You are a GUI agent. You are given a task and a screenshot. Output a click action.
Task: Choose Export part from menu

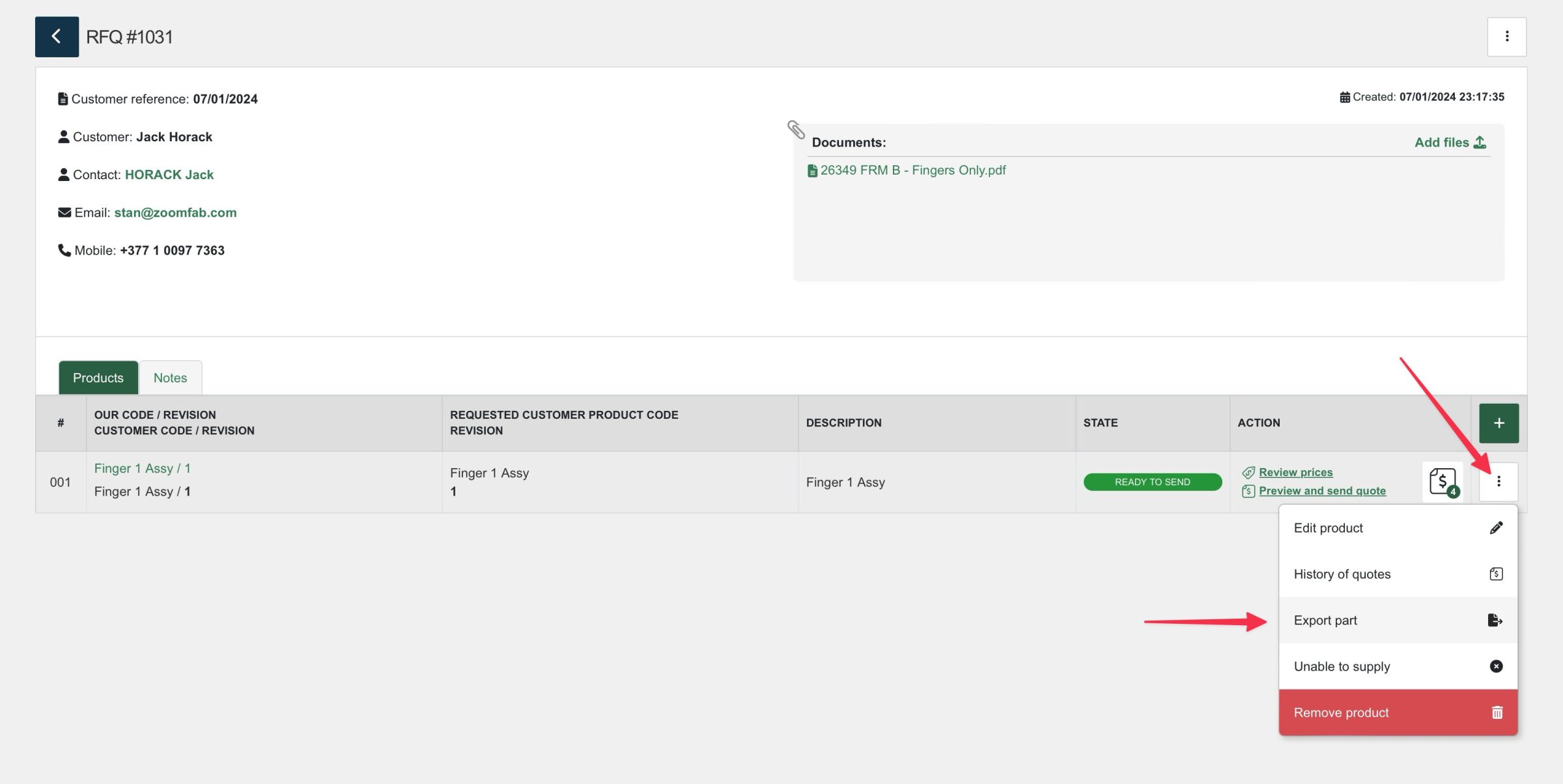click(x=1397, y=621)
